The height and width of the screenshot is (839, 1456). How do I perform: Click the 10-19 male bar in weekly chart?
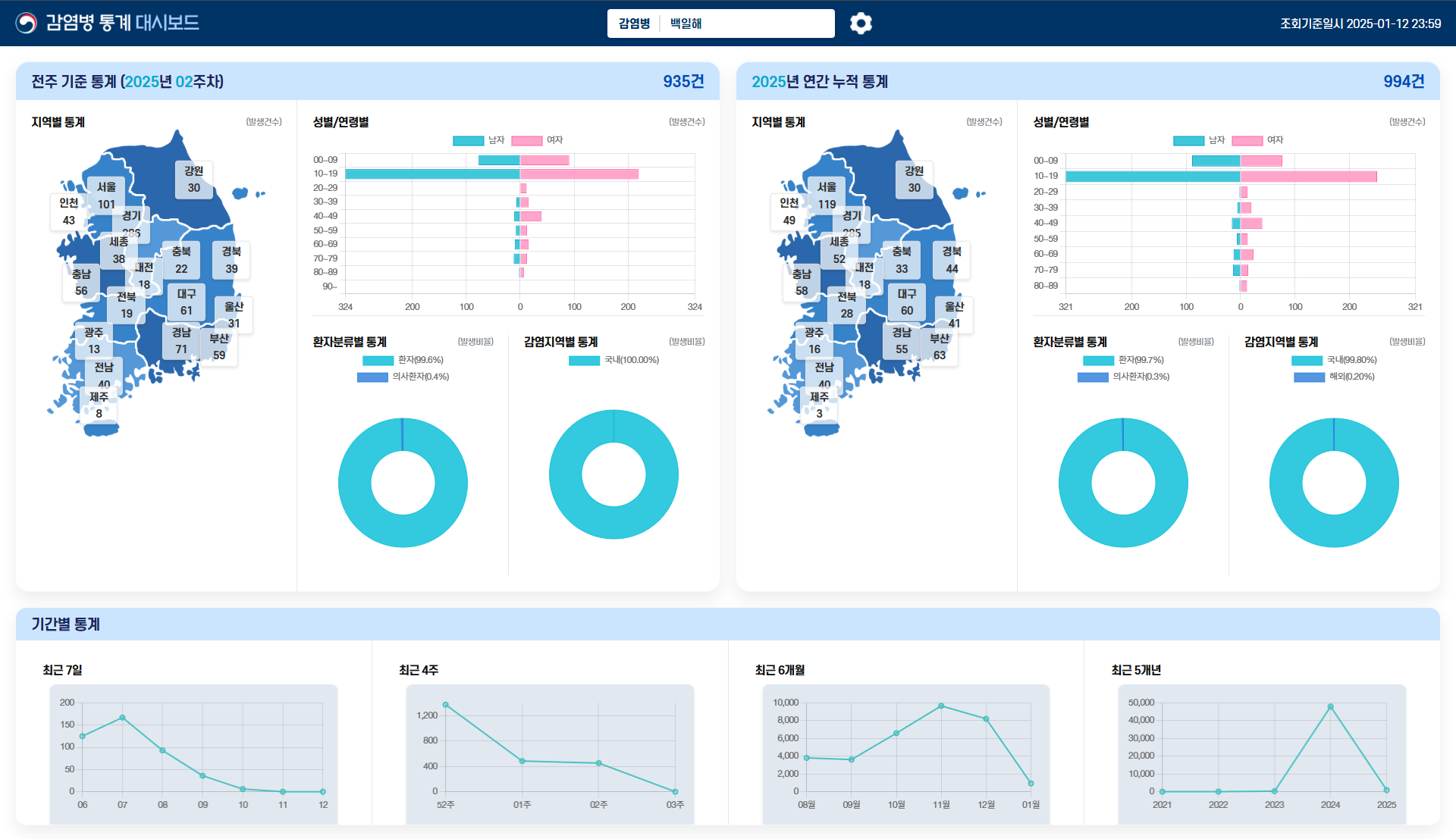coord(432,174)
